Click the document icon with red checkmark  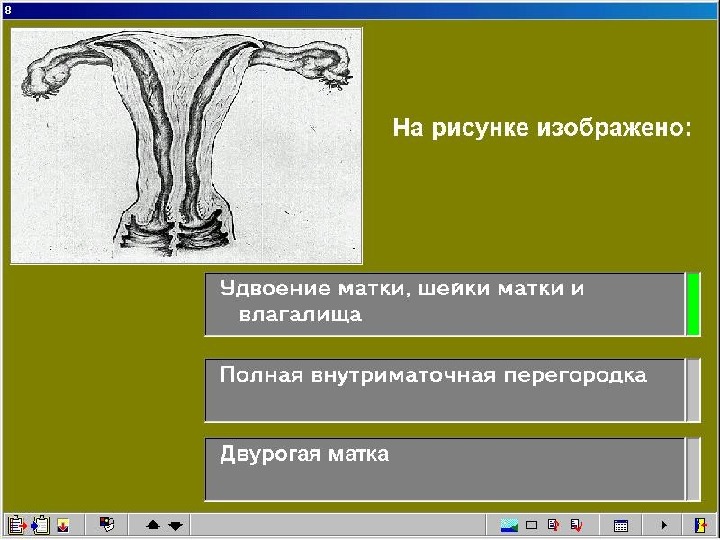pos(577,525)
